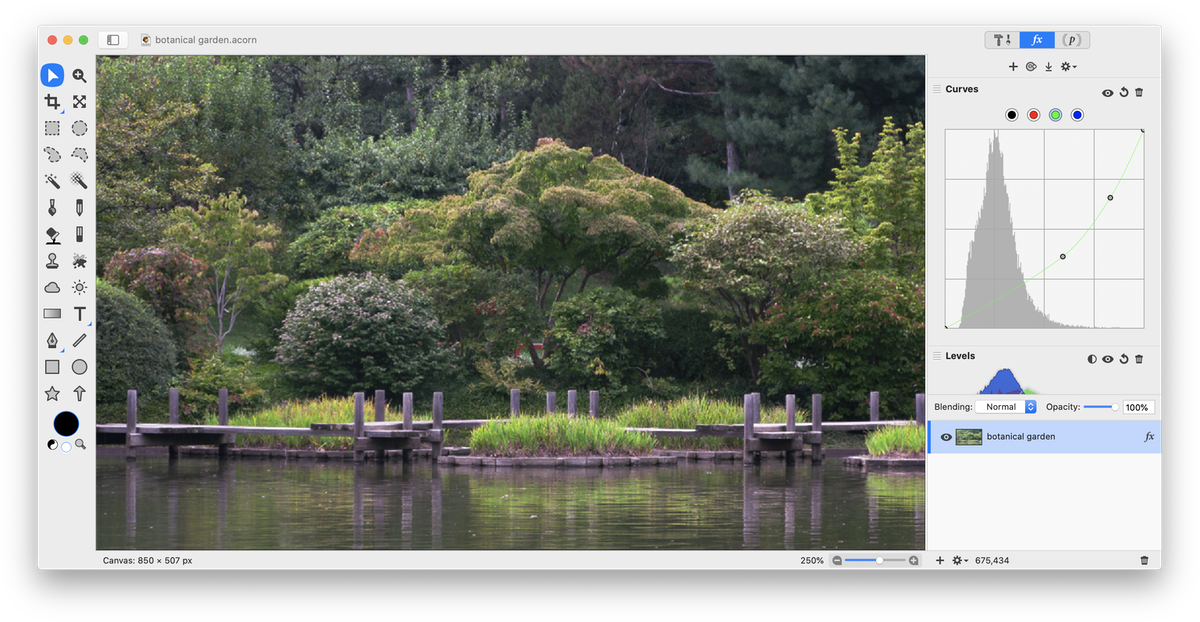
Task: Open the Blending mode Normal dropdown
Action: [1007, 407]
